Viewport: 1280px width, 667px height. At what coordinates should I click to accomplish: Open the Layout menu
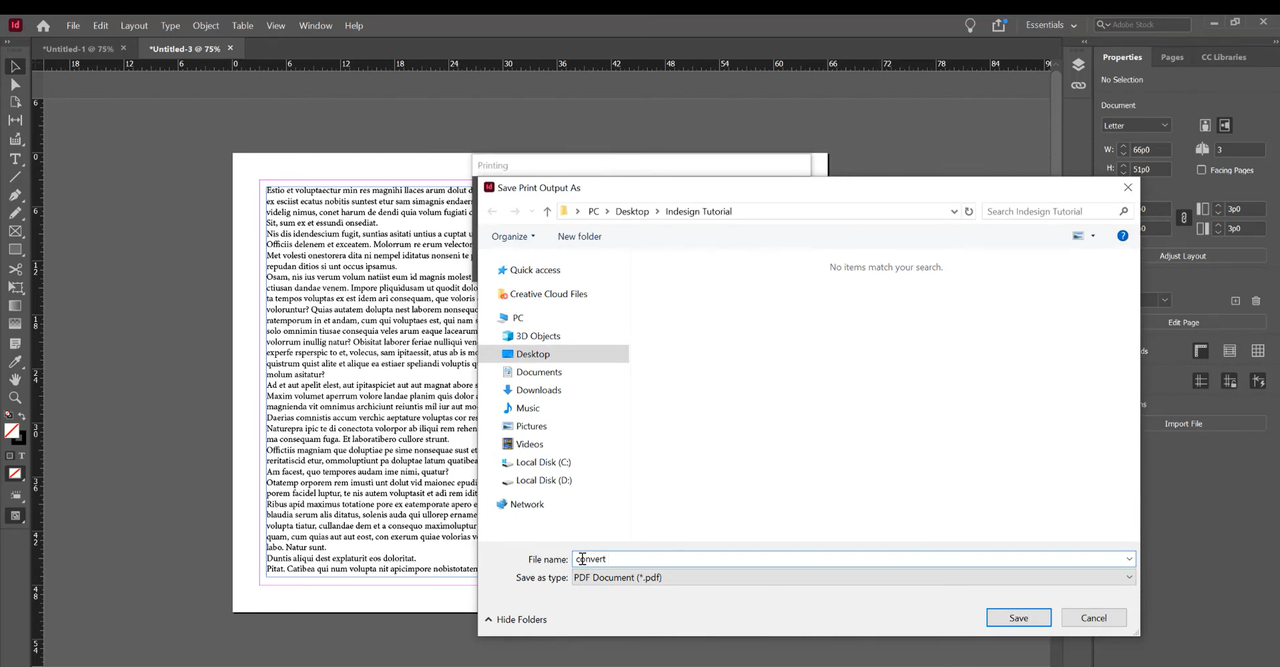coord(134,25)
